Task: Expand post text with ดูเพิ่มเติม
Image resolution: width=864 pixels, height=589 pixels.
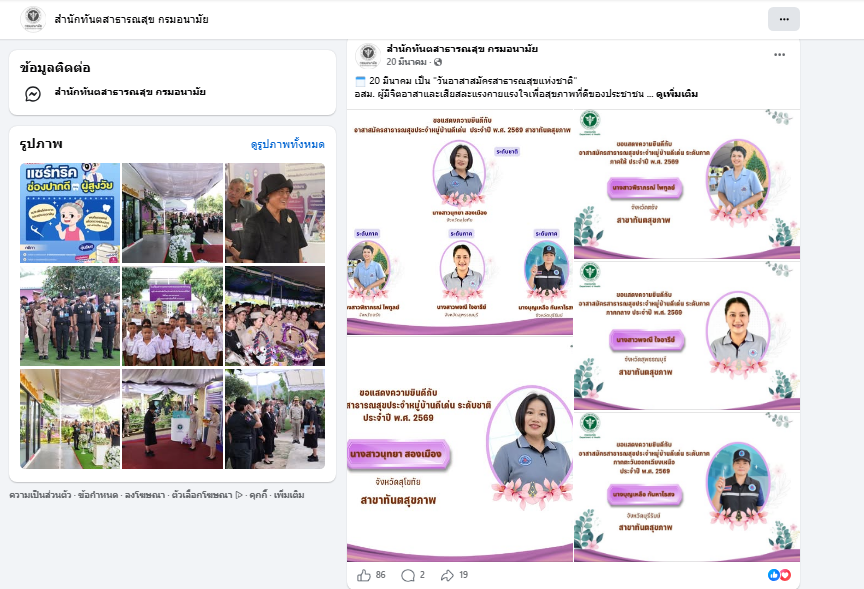Action: click(x=677, y=93)
